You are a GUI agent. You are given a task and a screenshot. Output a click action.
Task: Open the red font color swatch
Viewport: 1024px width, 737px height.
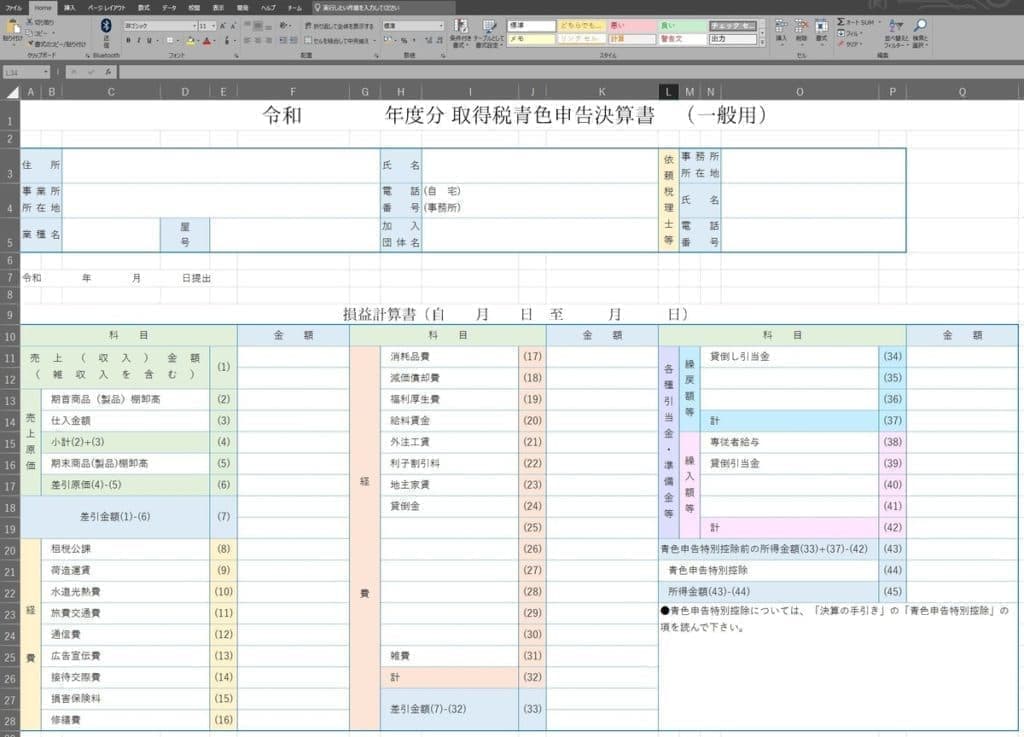[x=205, y=42]
